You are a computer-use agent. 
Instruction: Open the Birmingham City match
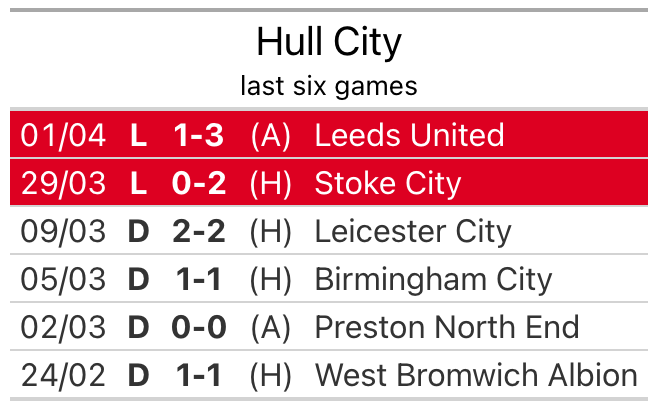pyautogui.click(x=329, y=279)
